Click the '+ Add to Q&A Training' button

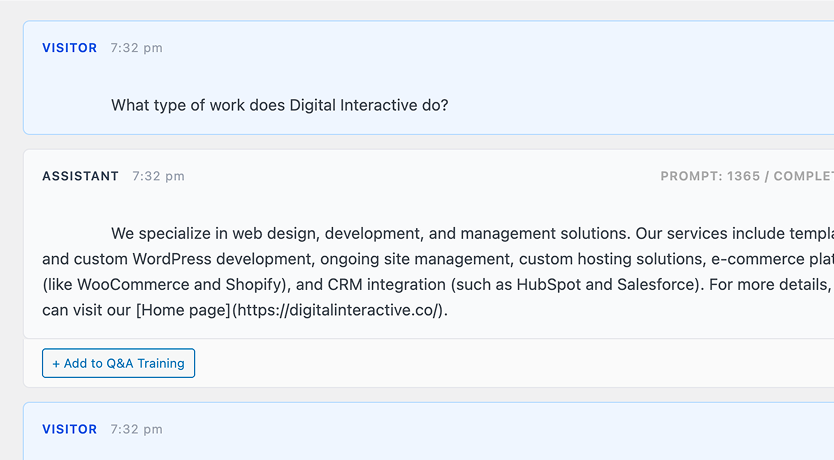(x=118, y=363)
